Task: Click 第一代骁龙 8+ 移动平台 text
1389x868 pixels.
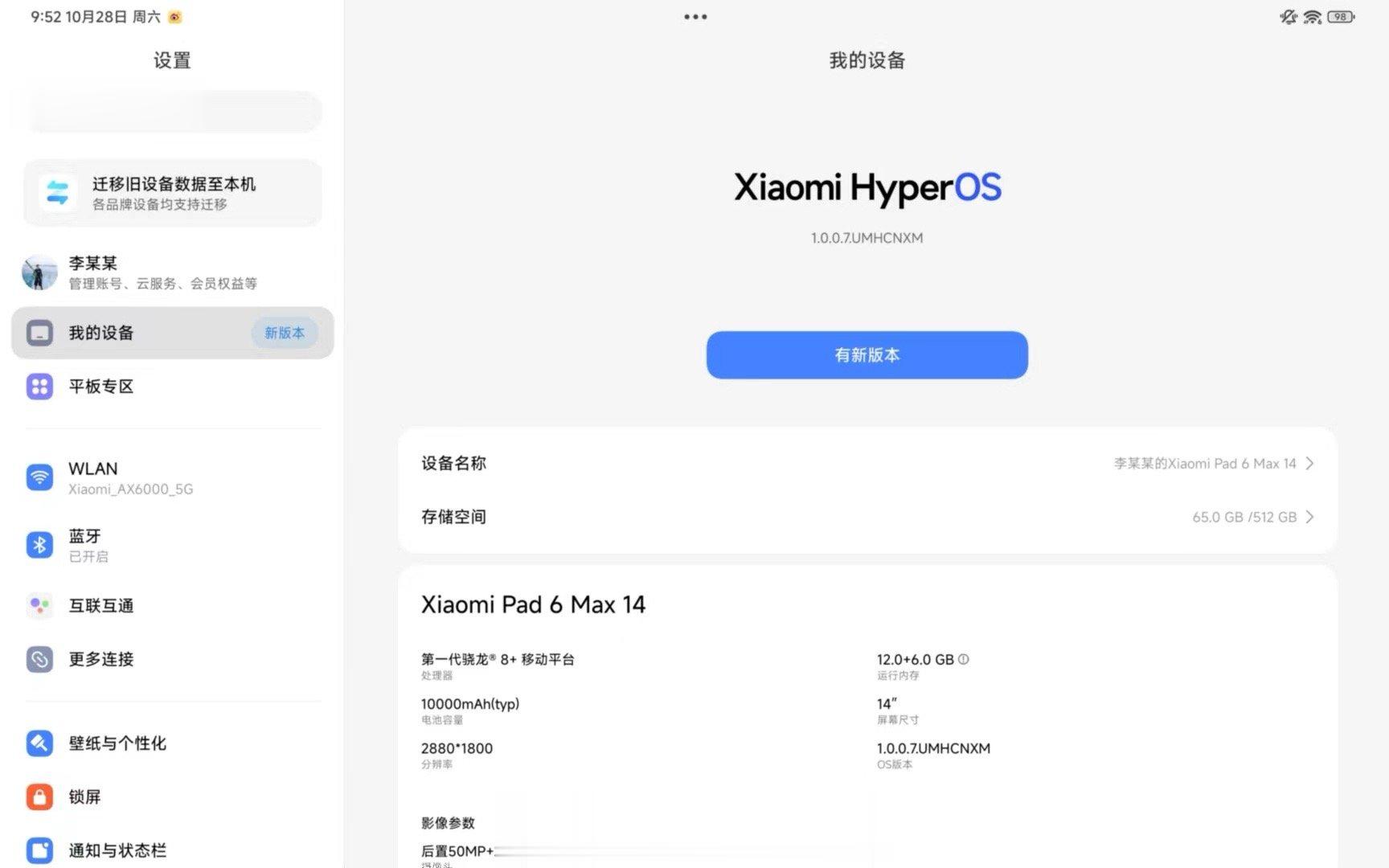Action: pyautogui.click(x=498, y=659)
